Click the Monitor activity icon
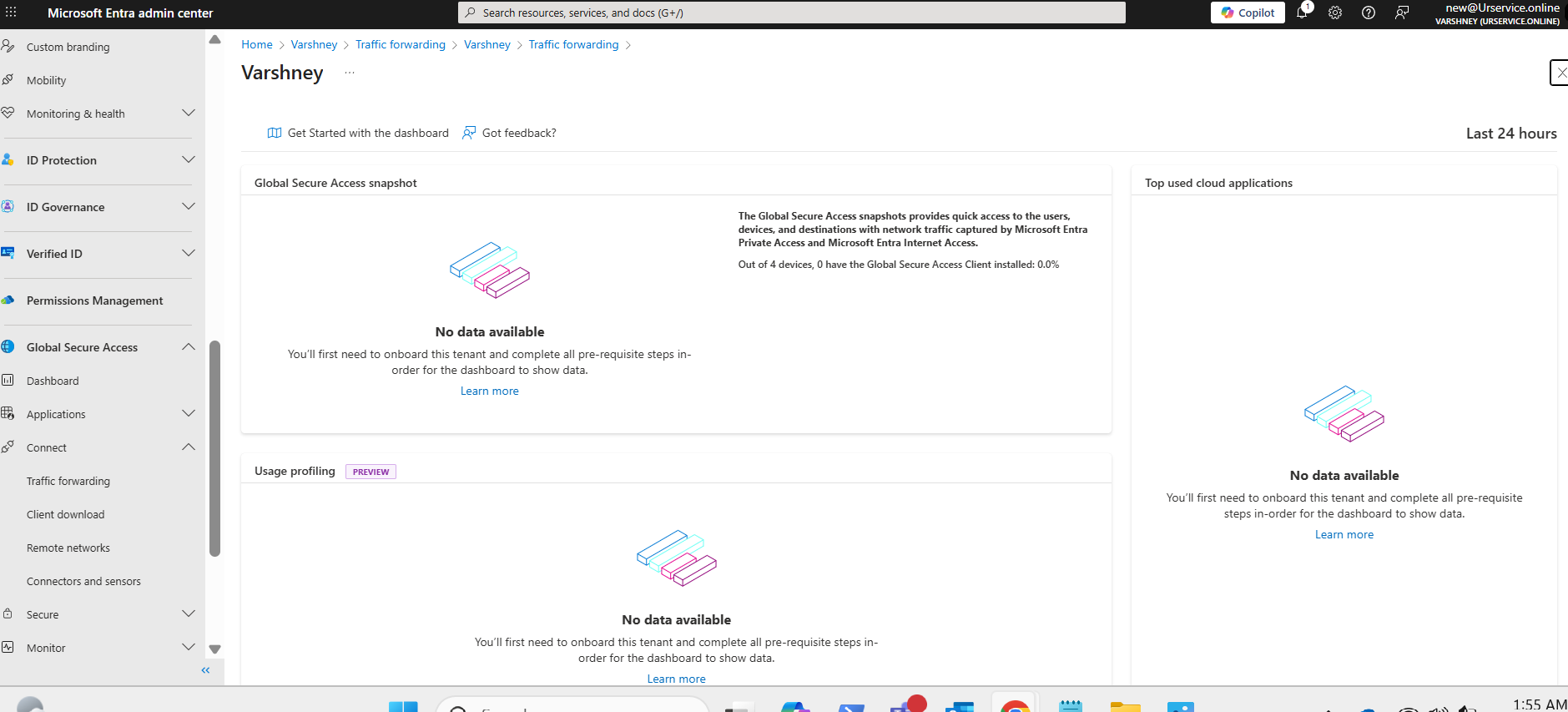Viewport: 1568px width, 712px height. 8,647
